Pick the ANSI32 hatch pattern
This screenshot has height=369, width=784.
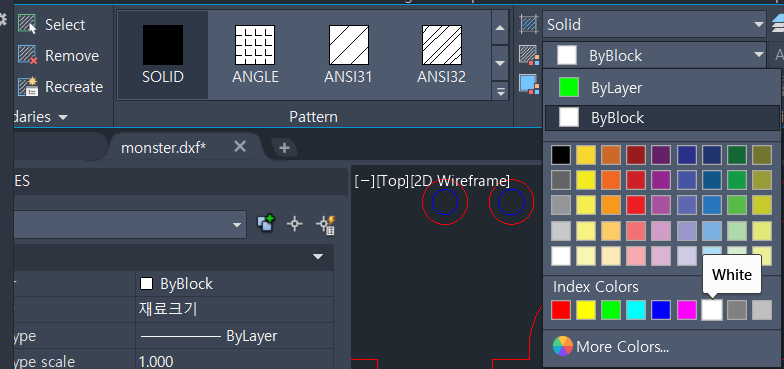click(442, 55)
